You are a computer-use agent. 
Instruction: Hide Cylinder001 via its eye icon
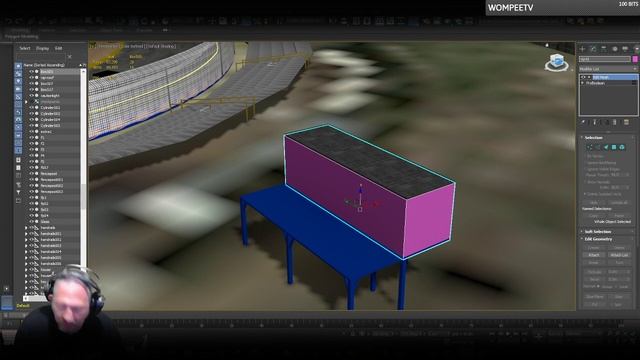tap(31, 108)
